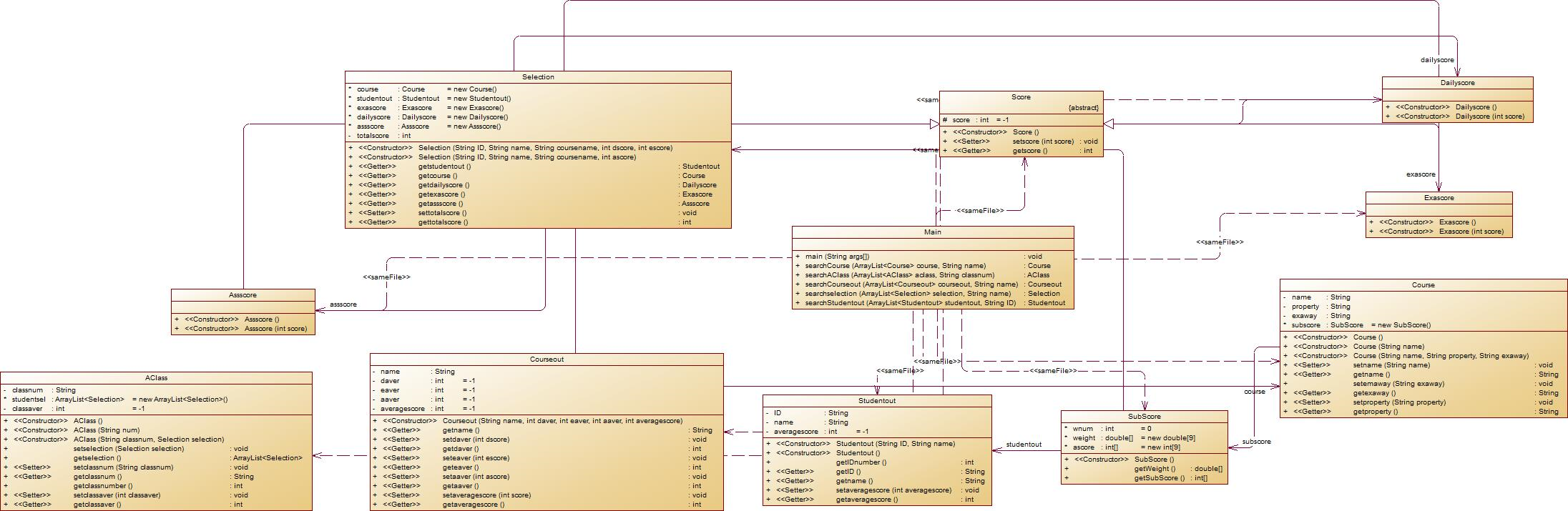Click the {abstract} tag in Score class

pos(1082,108)
